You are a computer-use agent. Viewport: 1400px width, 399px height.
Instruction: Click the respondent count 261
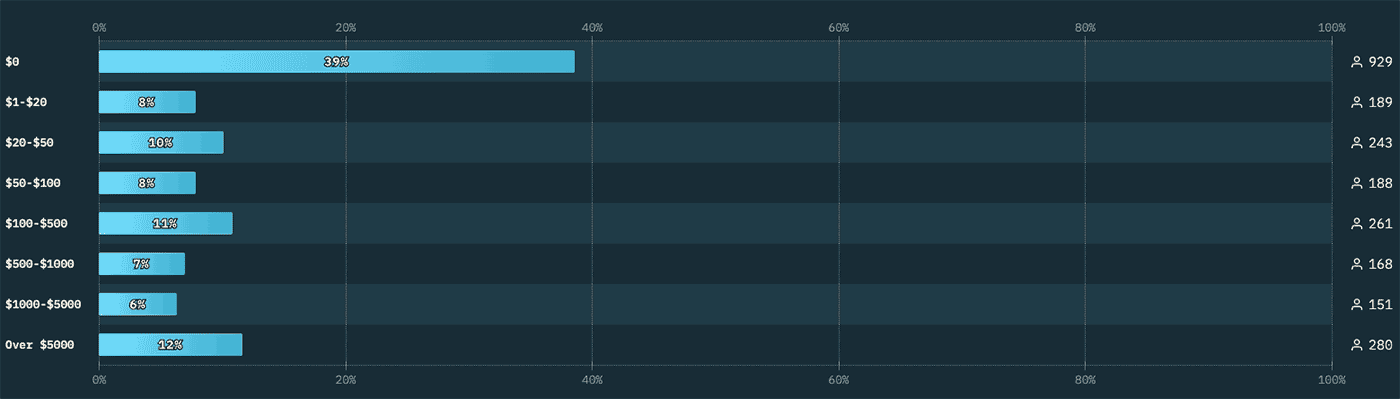coord(1381,223)
